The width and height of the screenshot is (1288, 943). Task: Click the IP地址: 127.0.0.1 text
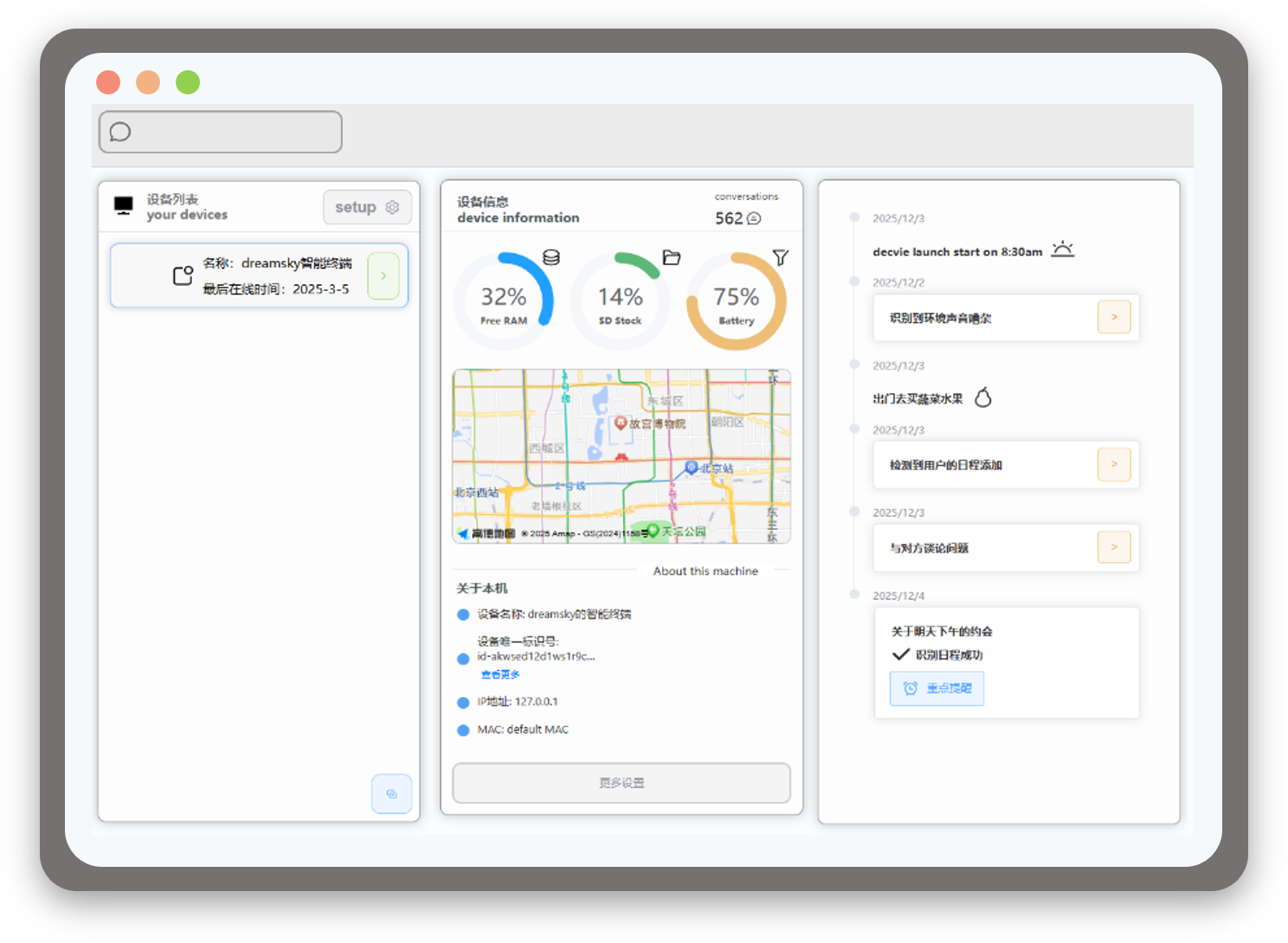(518, 701)
